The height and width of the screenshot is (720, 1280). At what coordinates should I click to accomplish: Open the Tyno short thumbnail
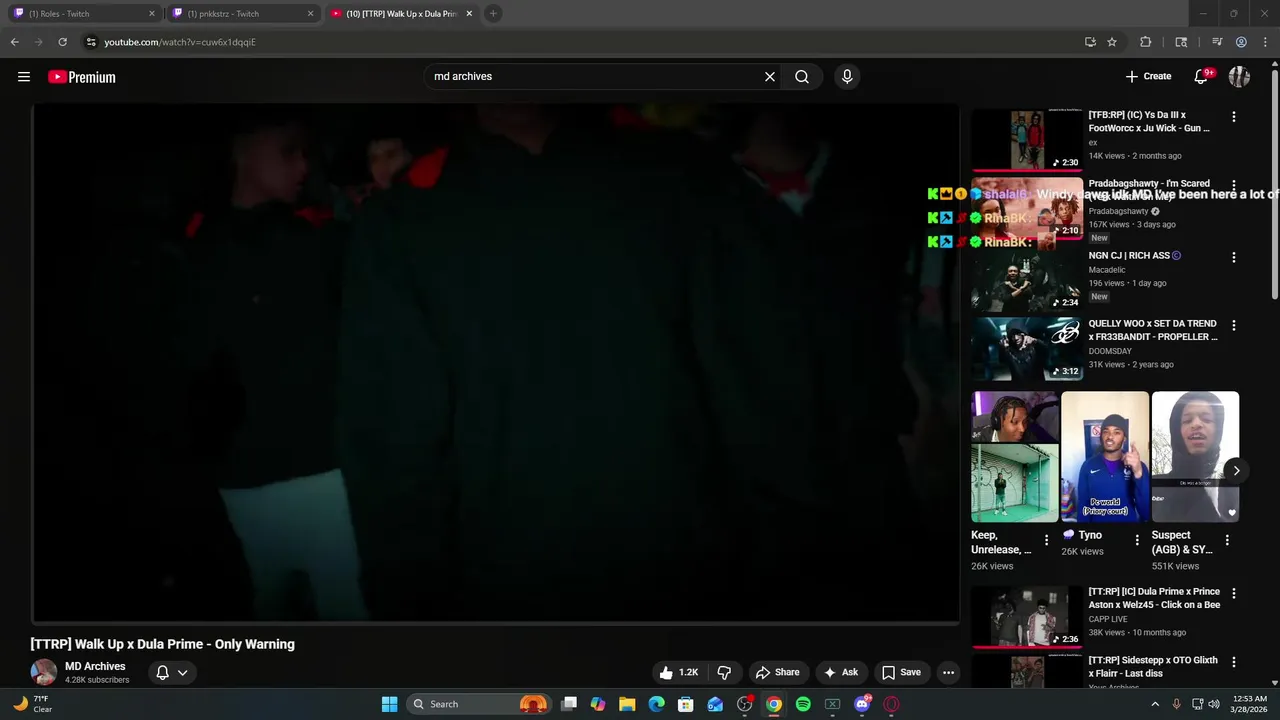click(x=1105, y=457)
